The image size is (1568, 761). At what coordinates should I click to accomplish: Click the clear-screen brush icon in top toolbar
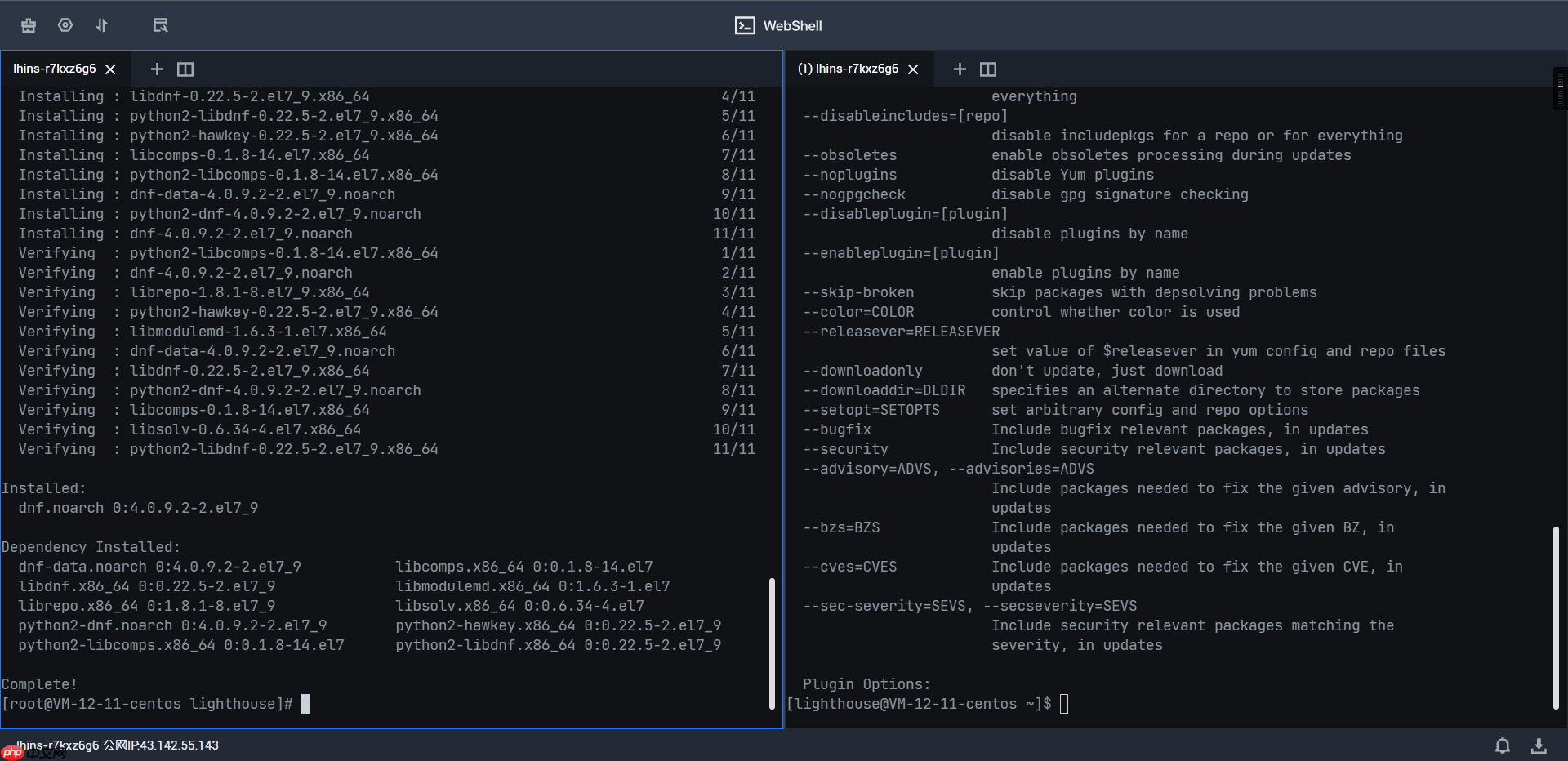click(x=29, y=25)
